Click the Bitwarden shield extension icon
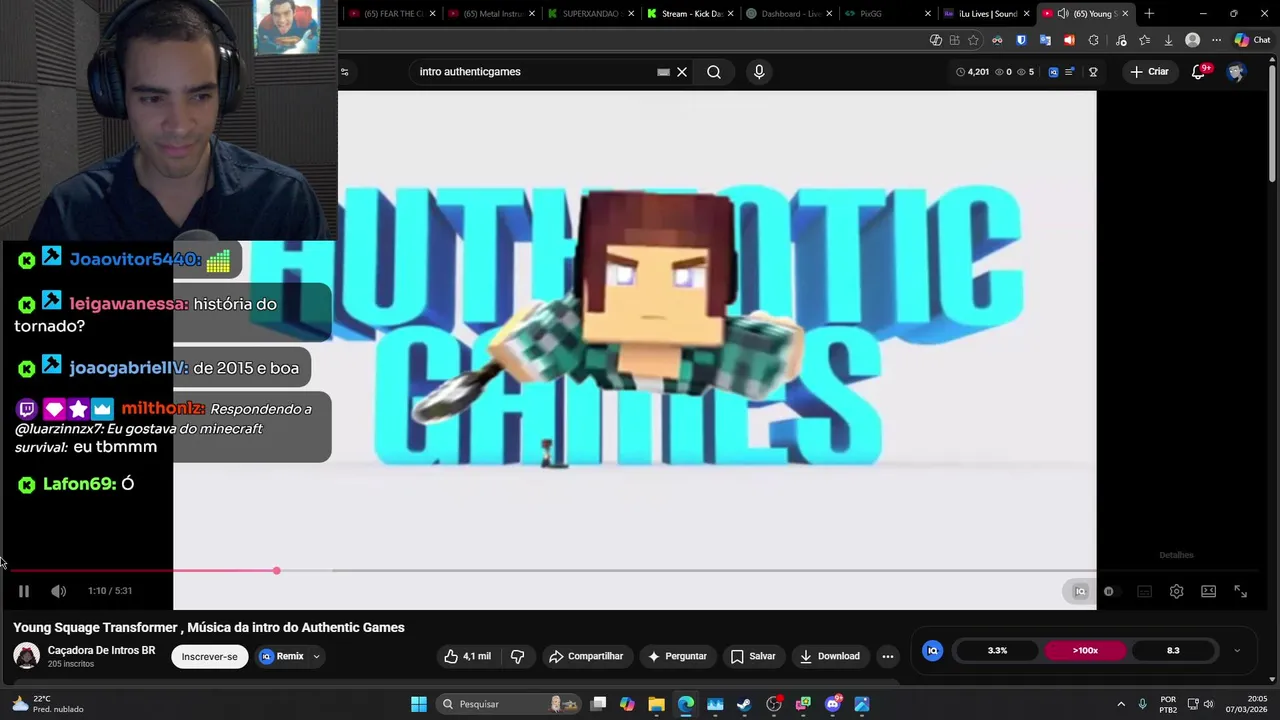This screenshot has height=720, width=1280. [x=1021, y=40]
